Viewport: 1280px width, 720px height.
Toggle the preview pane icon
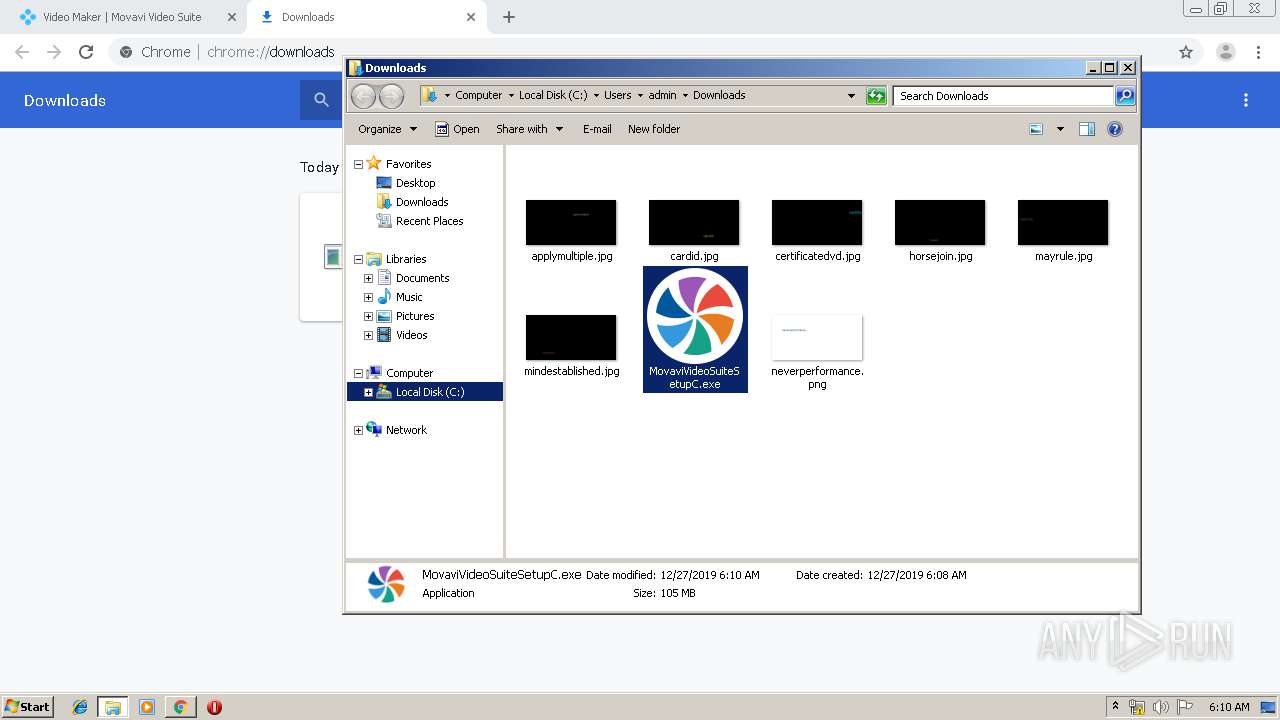click(1087, 129)
